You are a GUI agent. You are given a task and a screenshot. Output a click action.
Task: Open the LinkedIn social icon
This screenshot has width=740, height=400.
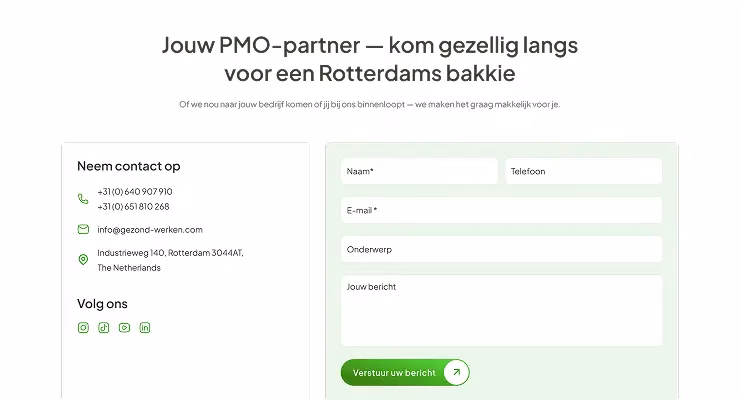tap(145, 327)
